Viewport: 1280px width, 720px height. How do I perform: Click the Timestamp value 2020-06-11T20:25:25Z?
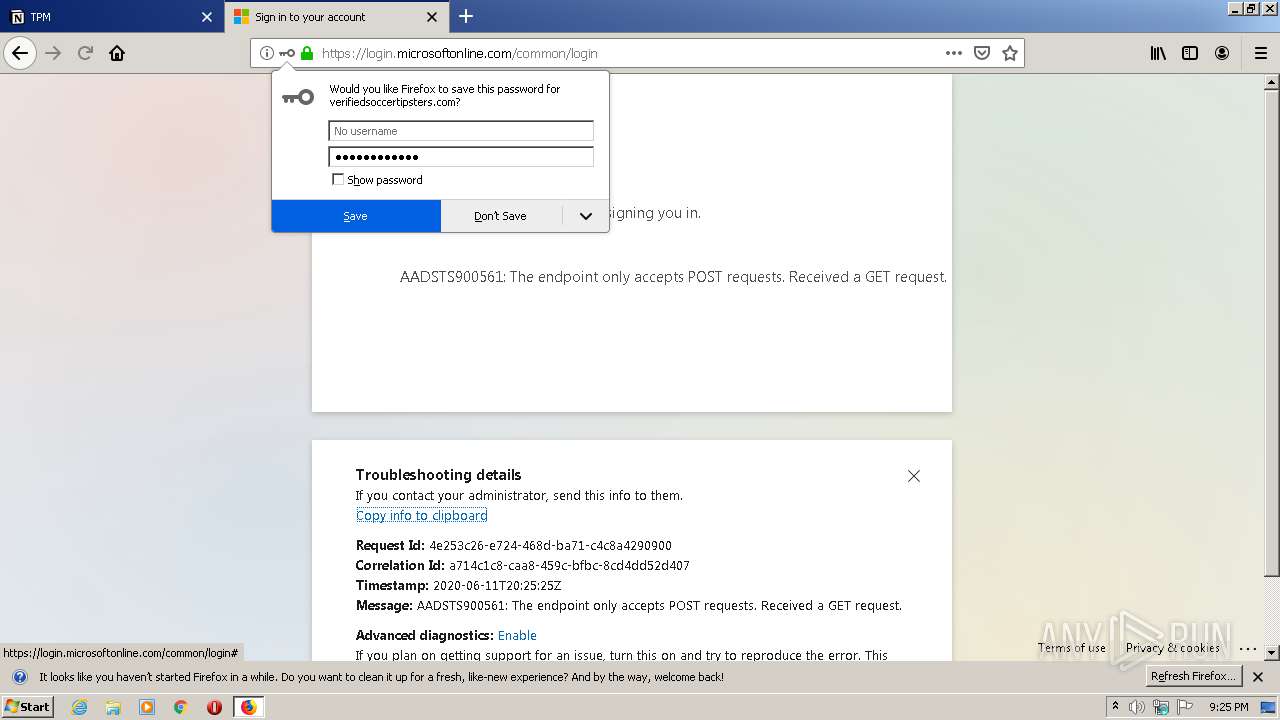pyautogui.click(x=497, y=586)
